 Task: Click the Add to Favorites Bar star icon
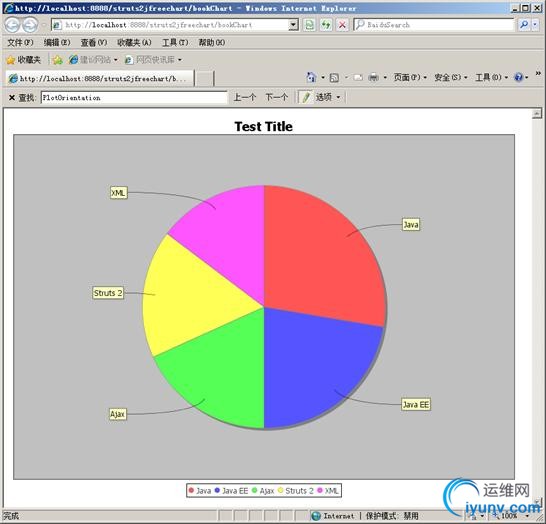coord(57,60)
